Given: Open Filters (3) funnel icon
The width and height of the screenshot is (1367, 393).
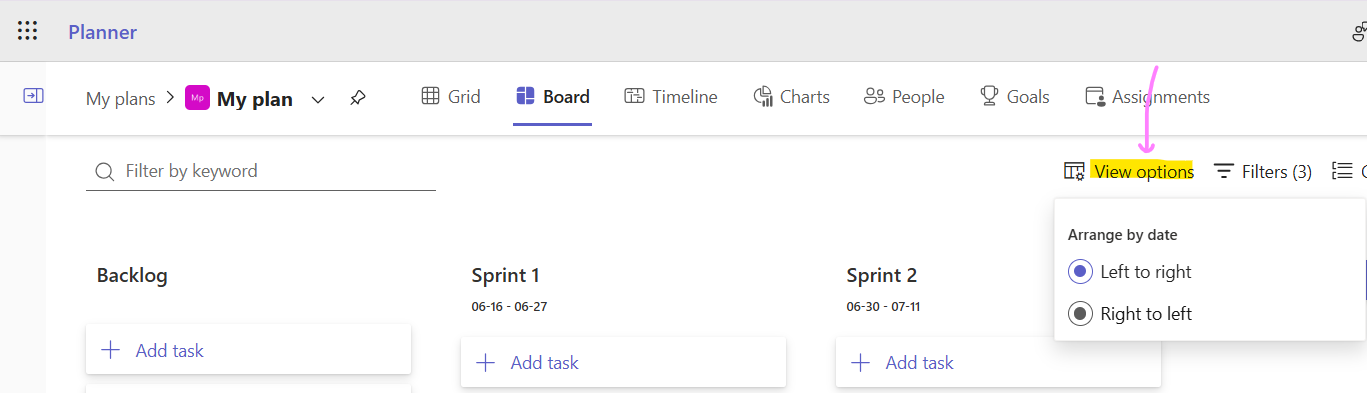Looking at the screenshot, I should coord(1224,172).
